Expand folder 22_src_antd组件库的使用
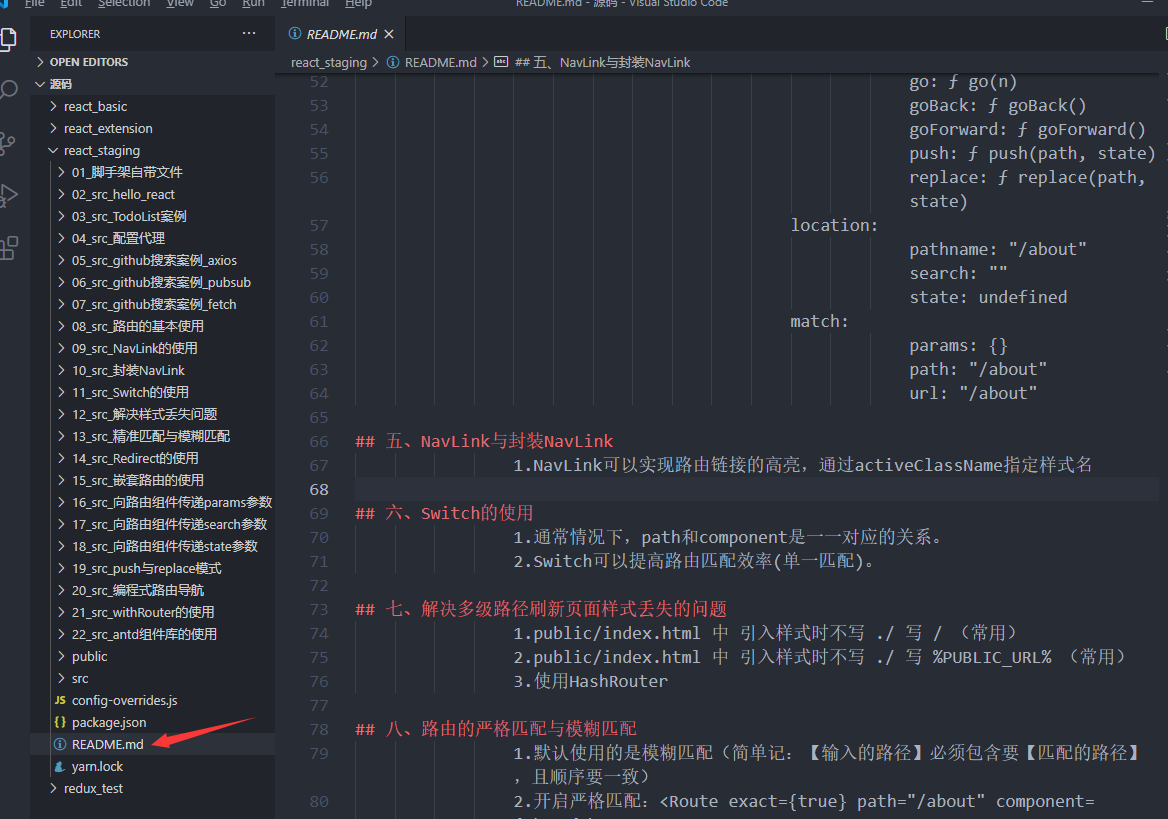Viewport: 1168px width, 819px height. [x=61, y=634]
